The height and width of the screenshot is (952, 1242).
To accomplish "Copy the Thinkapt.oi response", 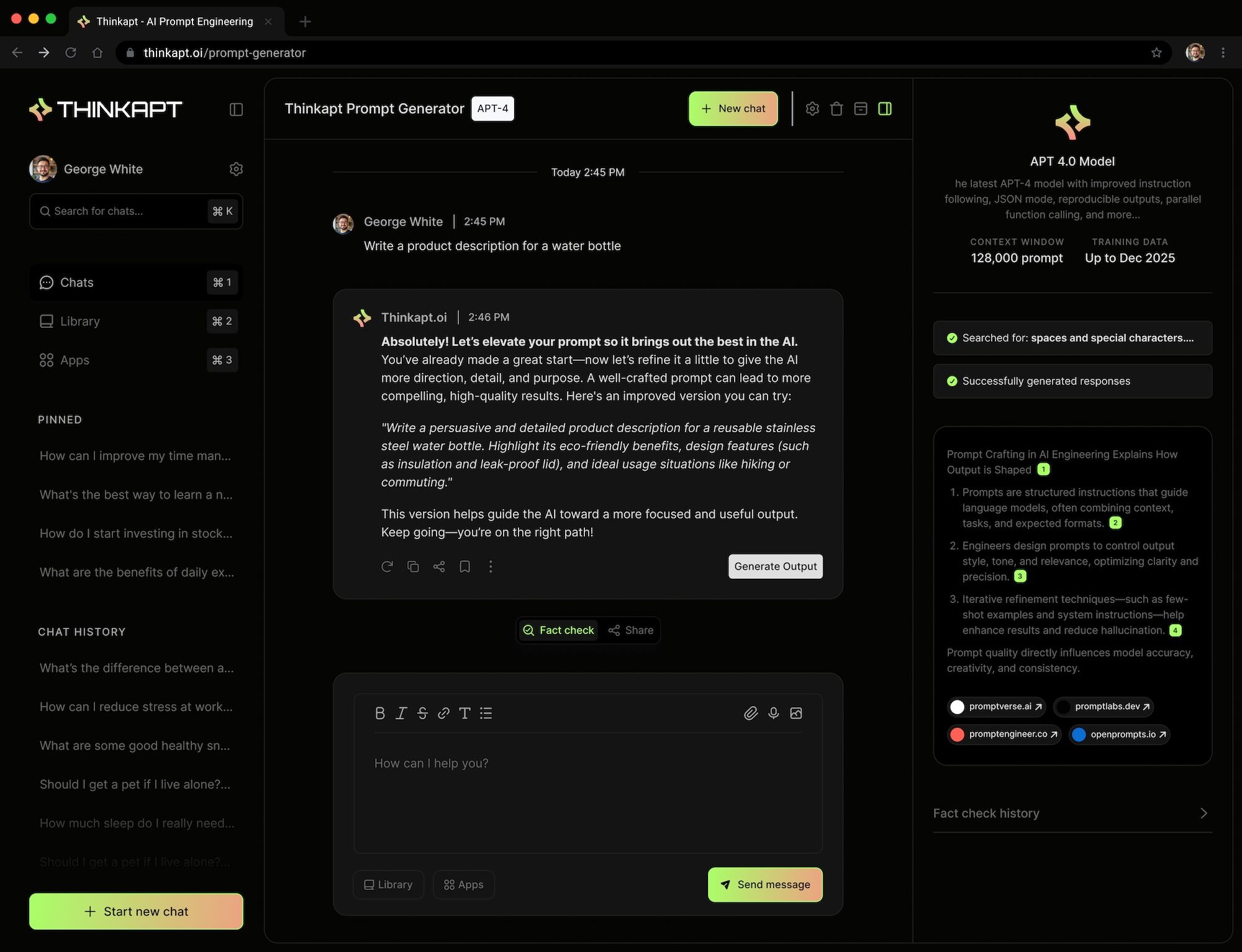I will (x=413, y=566).
